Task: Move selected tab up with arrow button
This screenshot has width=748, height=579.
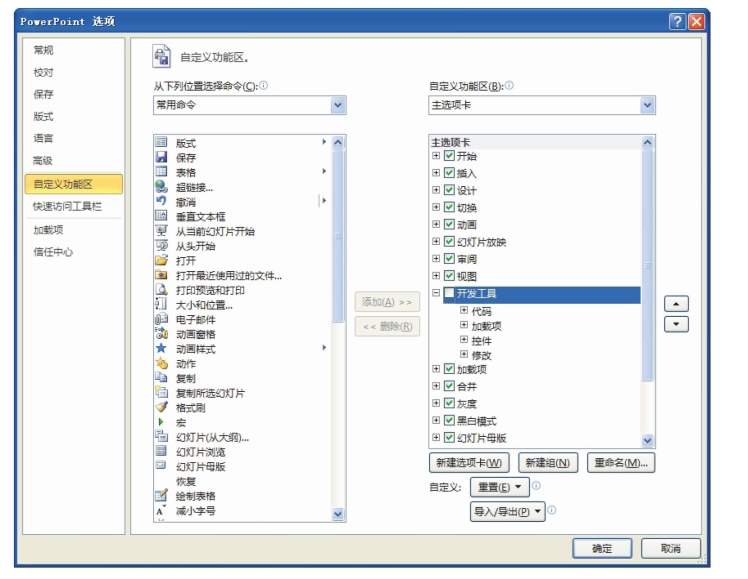Action: pos(676,304)
